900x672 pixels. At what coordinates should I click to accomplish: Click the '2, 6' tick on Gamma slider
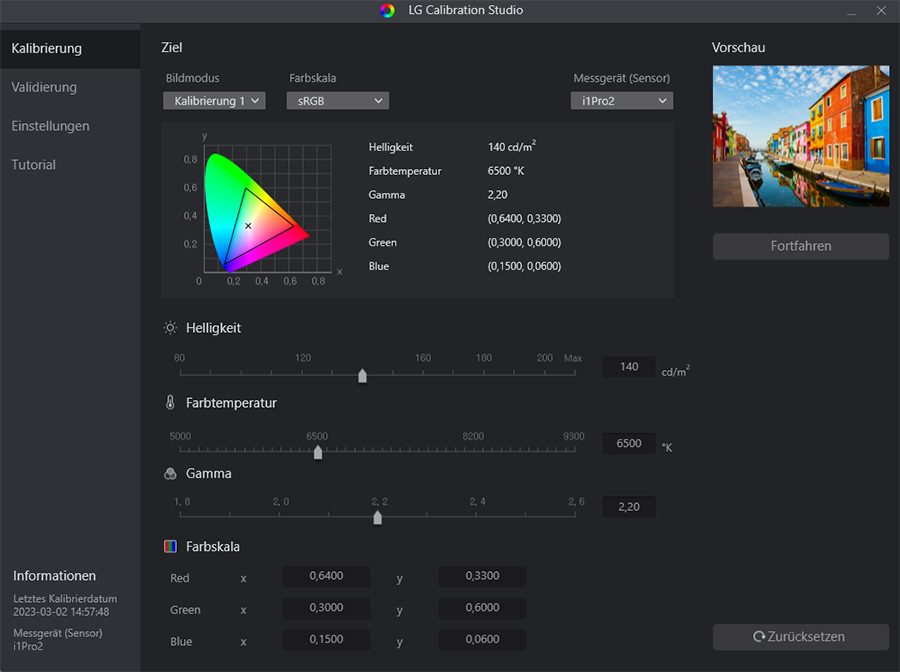click(x=576, y=502)
